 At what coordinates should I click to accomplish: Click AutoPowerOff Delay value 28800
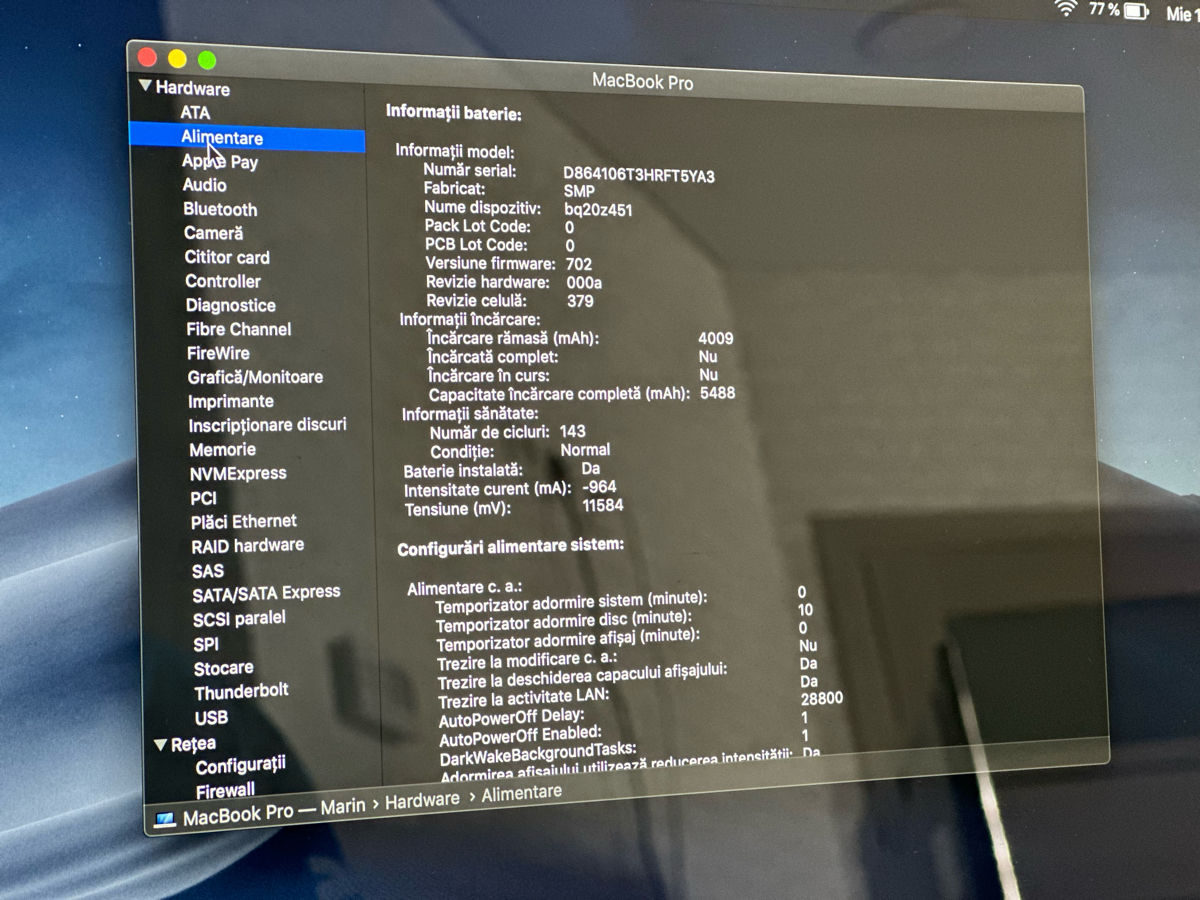(822, 698)
